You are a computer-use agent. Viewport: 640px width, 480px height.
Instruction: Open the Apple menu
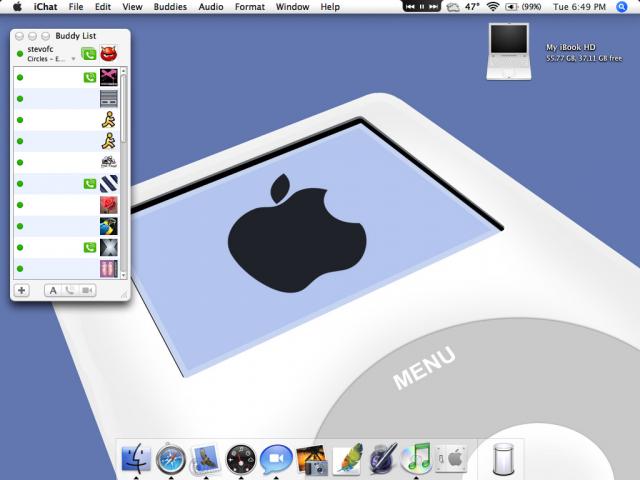pyautogui.click(x=17, y=7)
